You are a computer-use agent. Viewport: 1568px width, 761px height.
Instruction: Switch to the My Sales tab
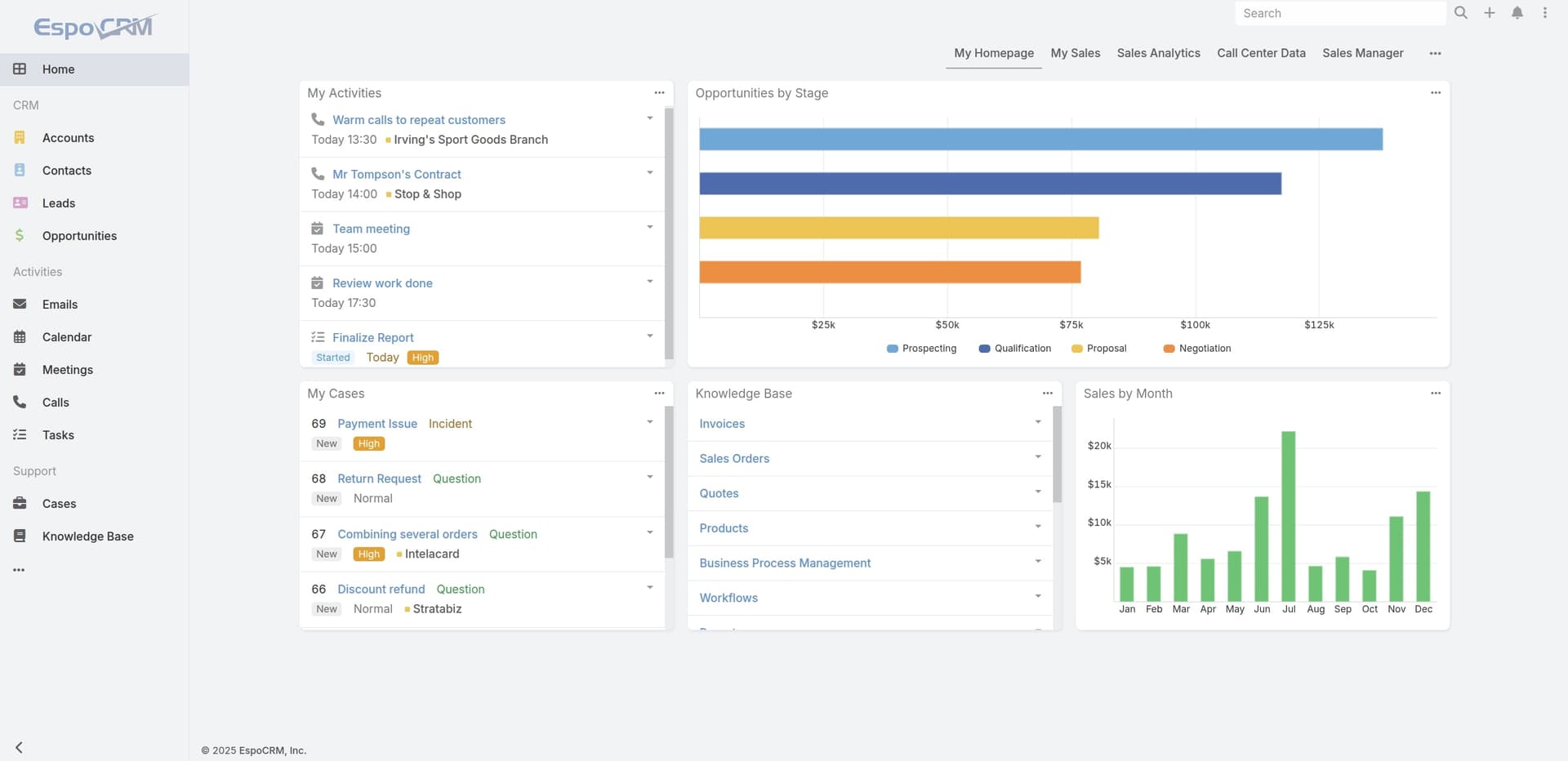click(x=1076, y=53)
